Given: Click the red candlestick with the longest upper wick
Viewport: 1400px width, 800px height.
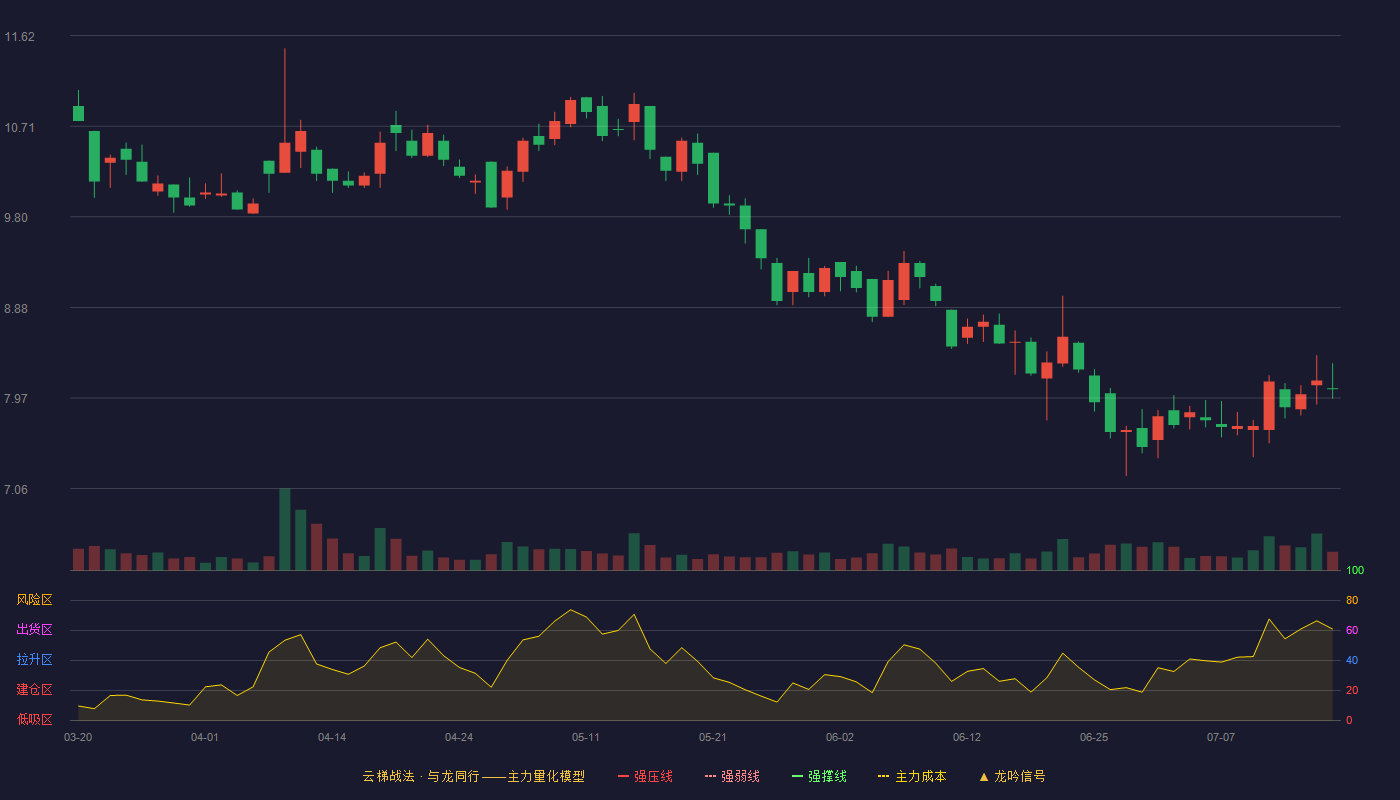Looking at the screenshot, I should pos(285,158).
